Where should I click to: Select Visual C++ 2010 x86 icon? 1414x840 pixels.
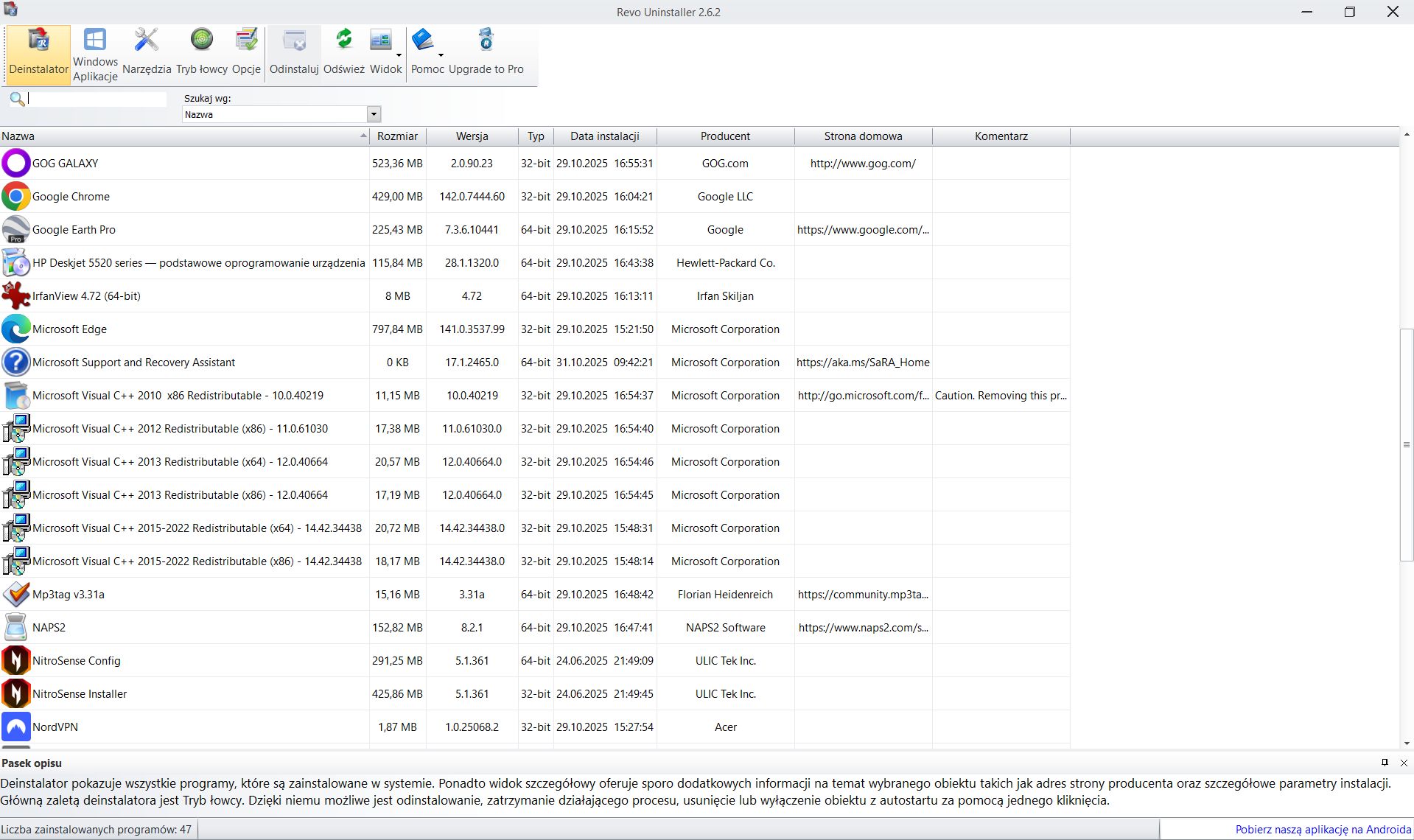tap(15, 396)
